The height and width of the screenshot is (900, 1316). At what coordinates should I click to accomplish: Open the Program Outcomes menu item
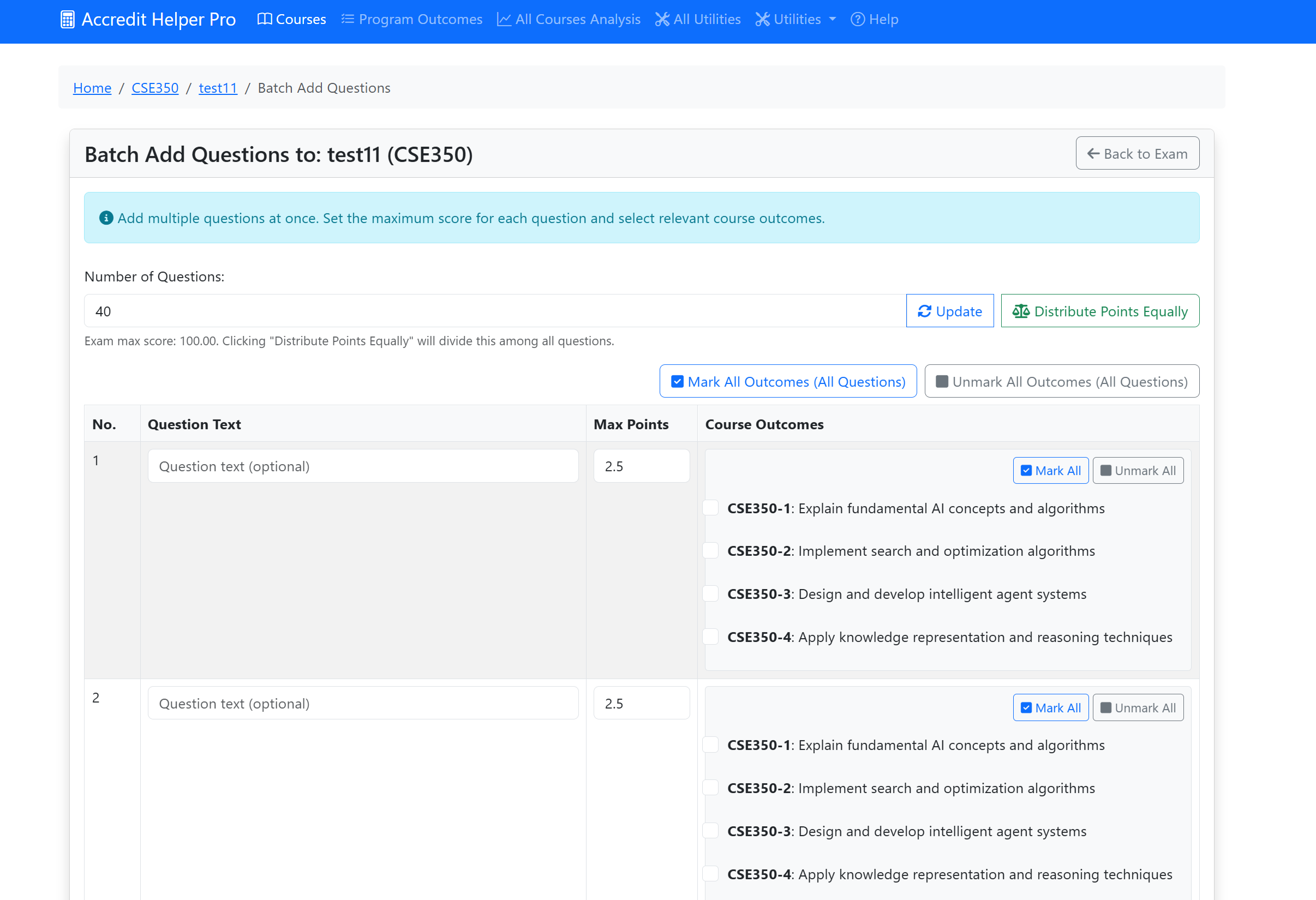[x=420, y=19]
